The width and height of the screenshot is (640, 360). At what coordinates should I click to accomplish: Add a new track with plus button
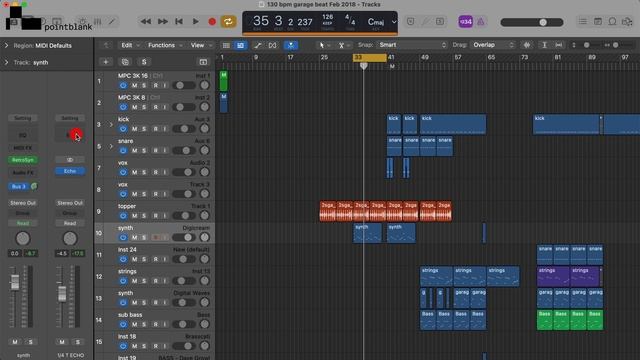(106, 62)
